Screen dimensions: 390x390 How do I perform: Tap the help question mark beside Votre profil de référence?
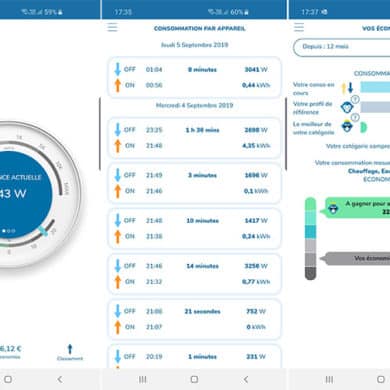point(355,99)
